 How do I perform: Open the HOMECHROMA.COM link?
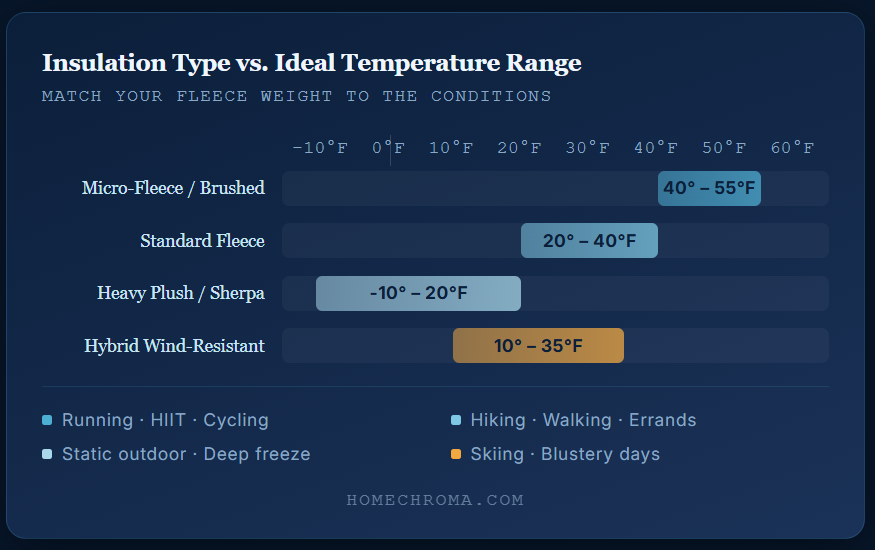tap(435, 500)
